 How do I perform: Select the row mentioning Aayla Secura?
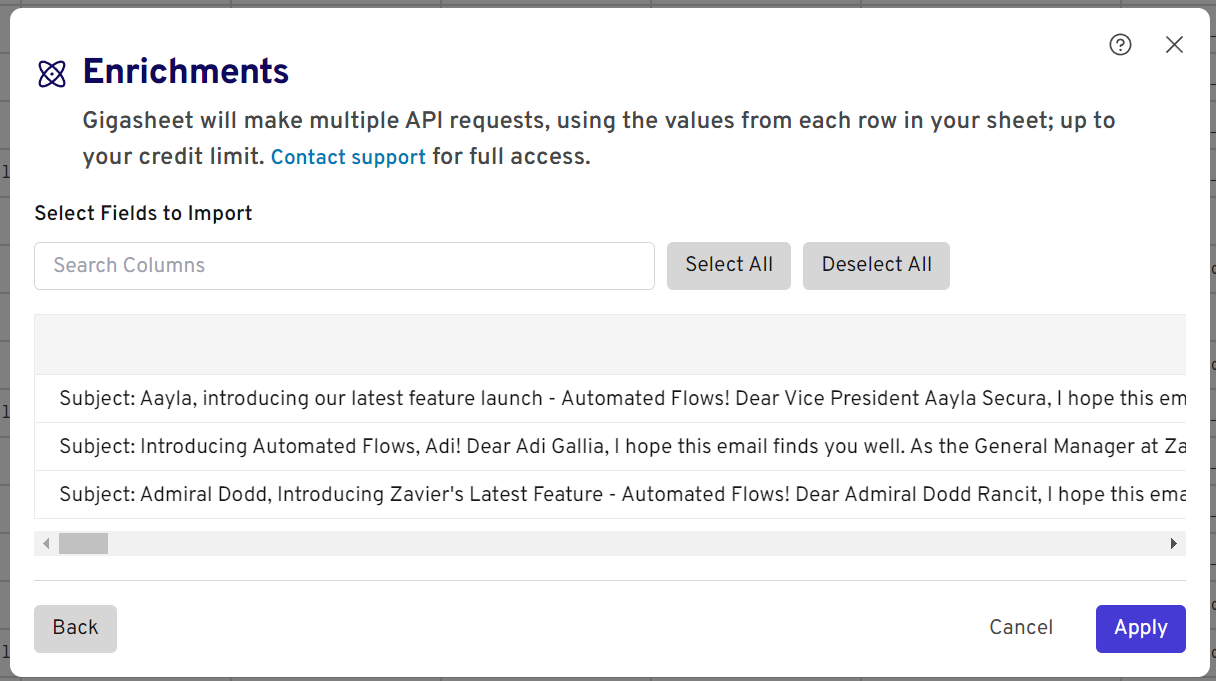tap(610, 398)
